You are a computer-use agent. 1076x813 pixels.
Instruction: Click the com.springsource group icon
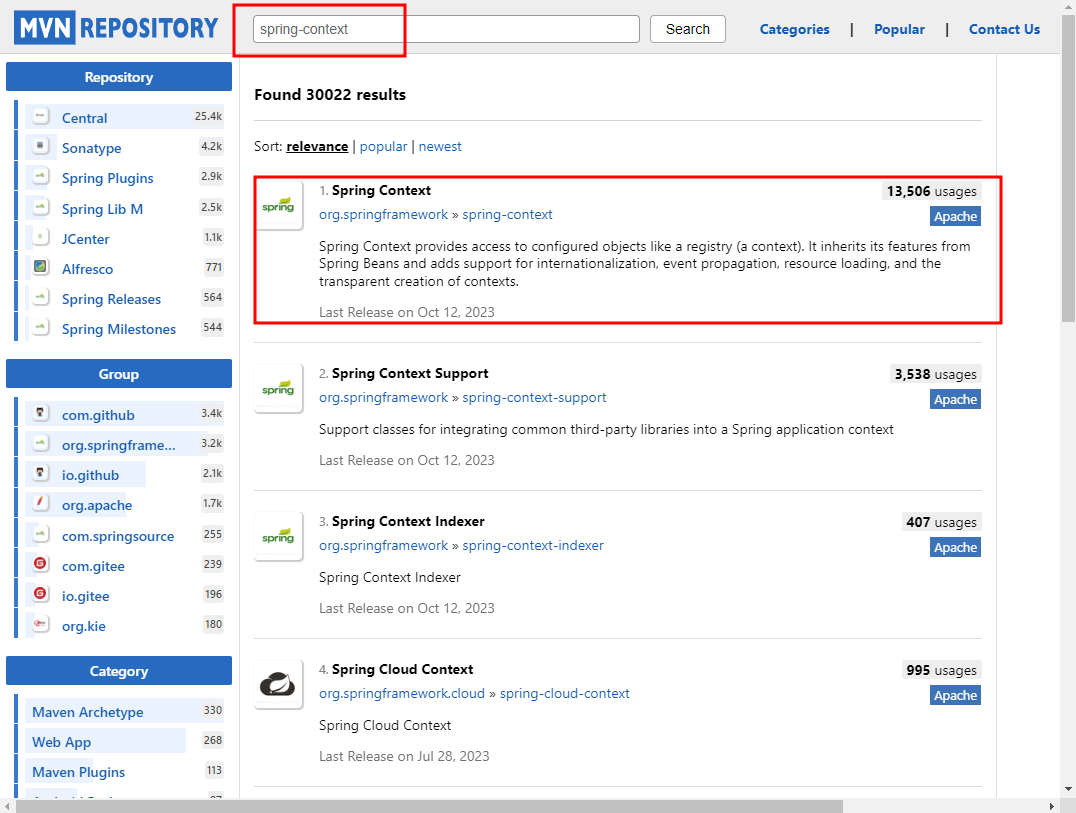40,534
